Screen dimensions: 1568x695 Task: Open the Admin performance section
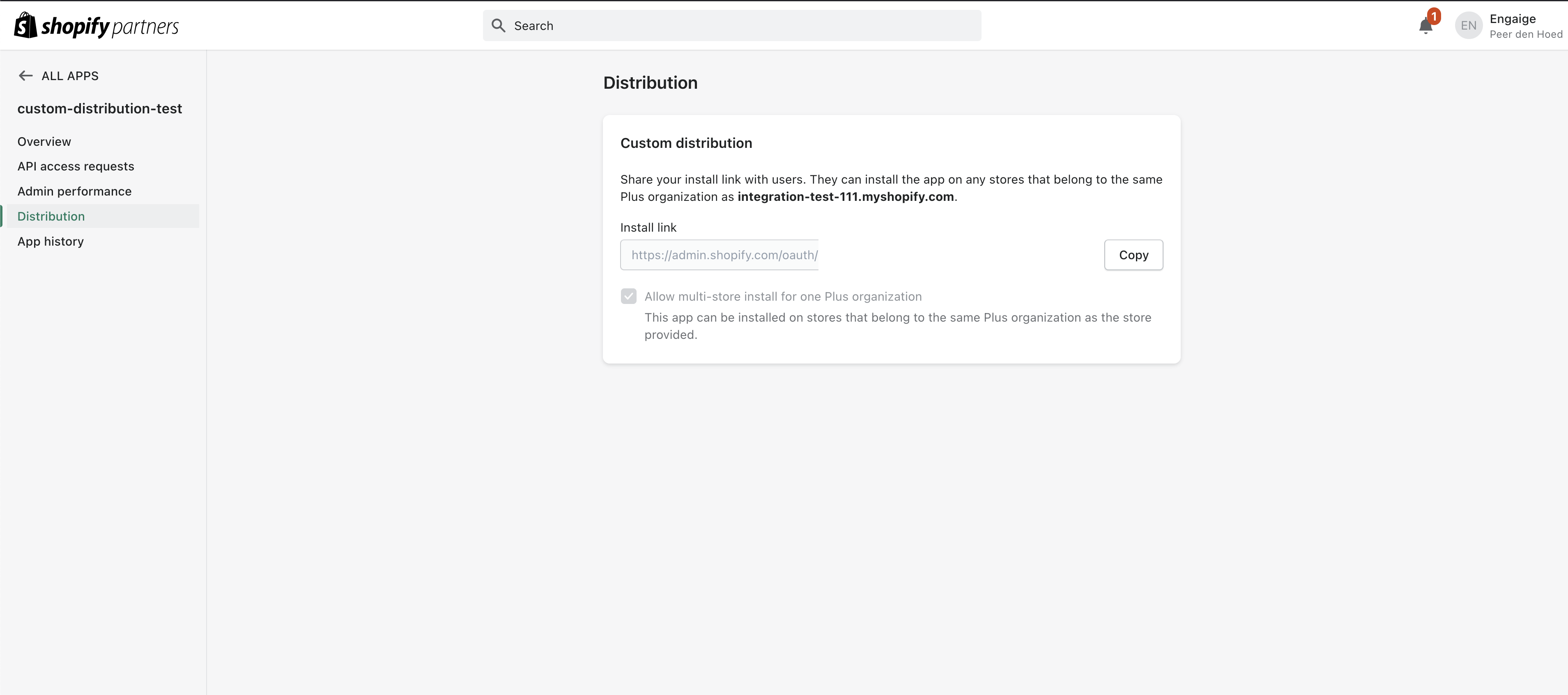[74, 191]
